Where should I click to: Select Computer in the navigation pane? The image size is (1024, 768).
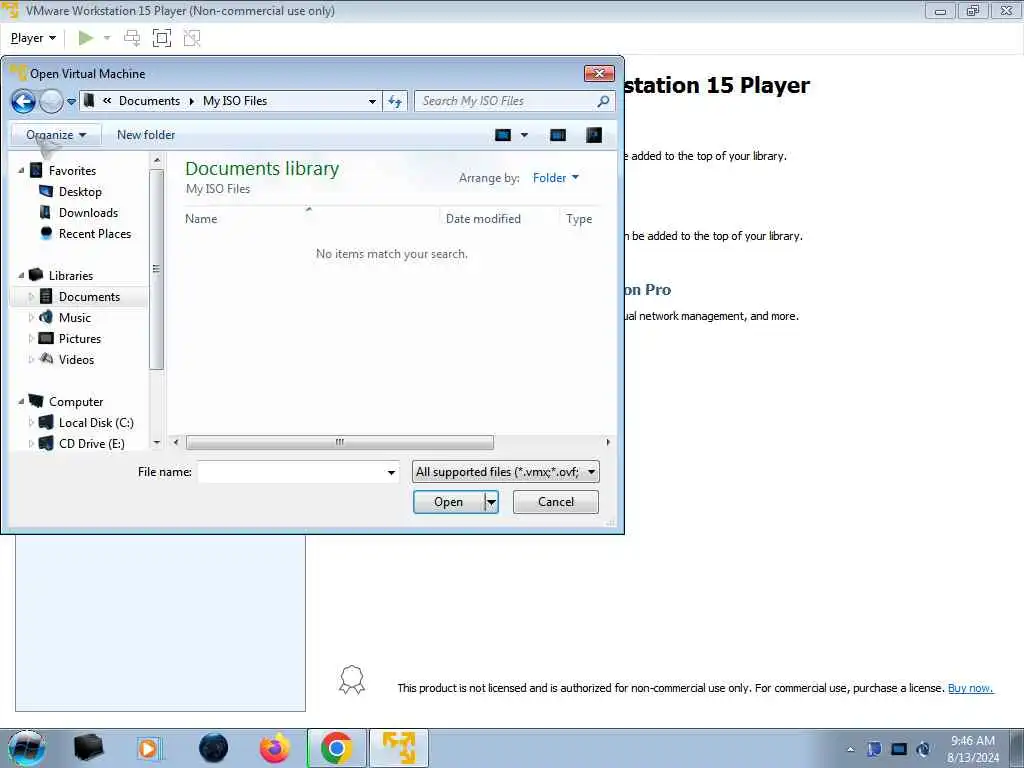76,402
